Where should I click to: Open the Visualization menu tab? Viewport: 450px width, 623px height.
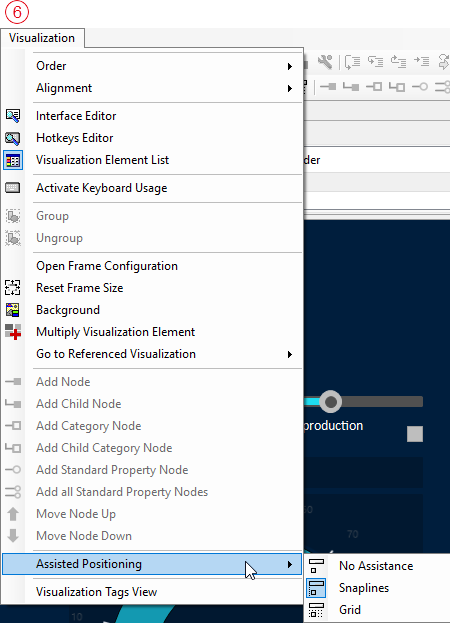(x=42, y=38)
